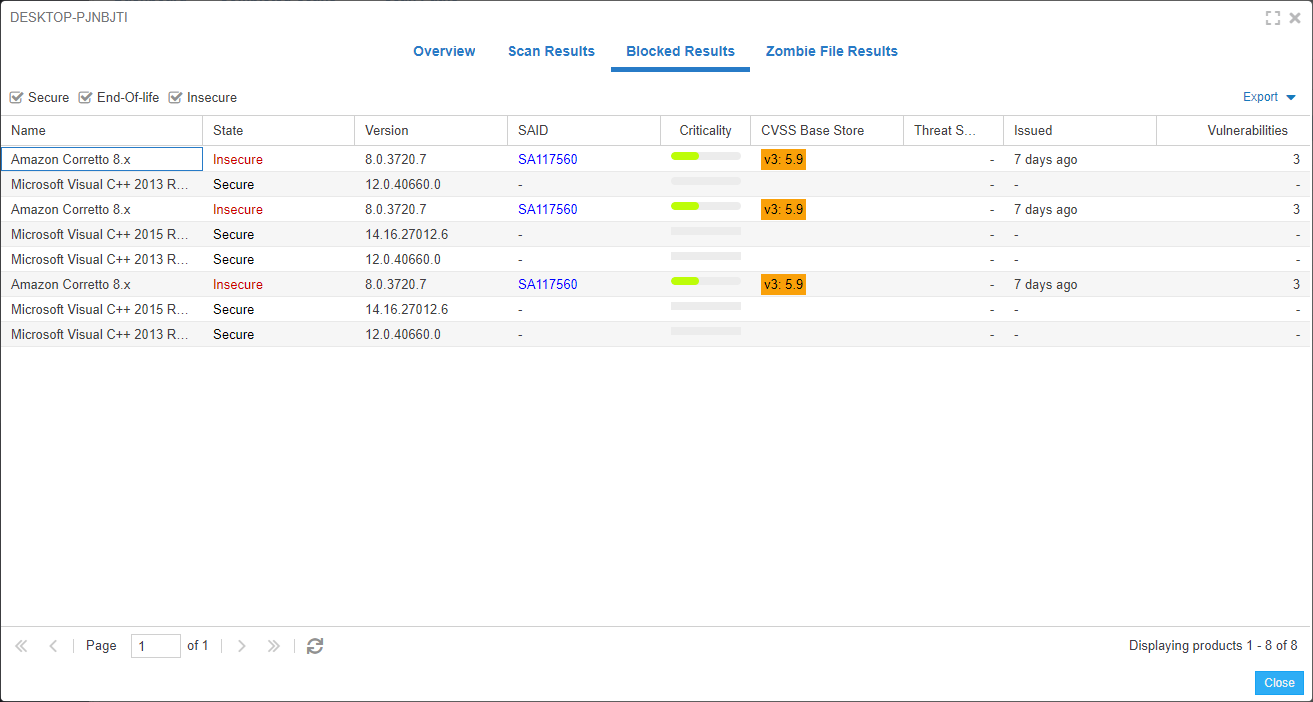Image resolution: width=1313 pixels, height=702 pixels.
Task: Go to the previous page arrow
Action: [x=54, y=646]
